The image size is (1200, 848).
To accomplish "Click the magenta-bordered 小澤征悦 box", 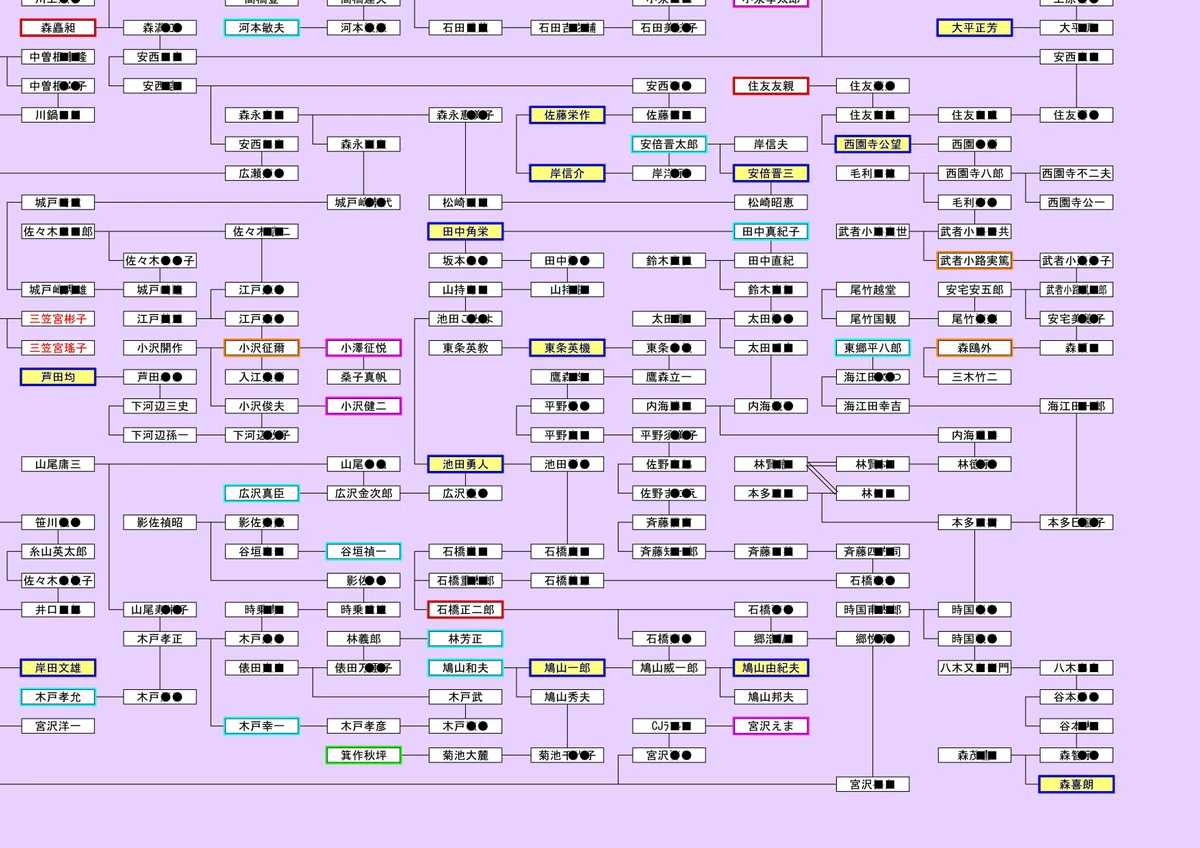I will (x=363, y=348).
